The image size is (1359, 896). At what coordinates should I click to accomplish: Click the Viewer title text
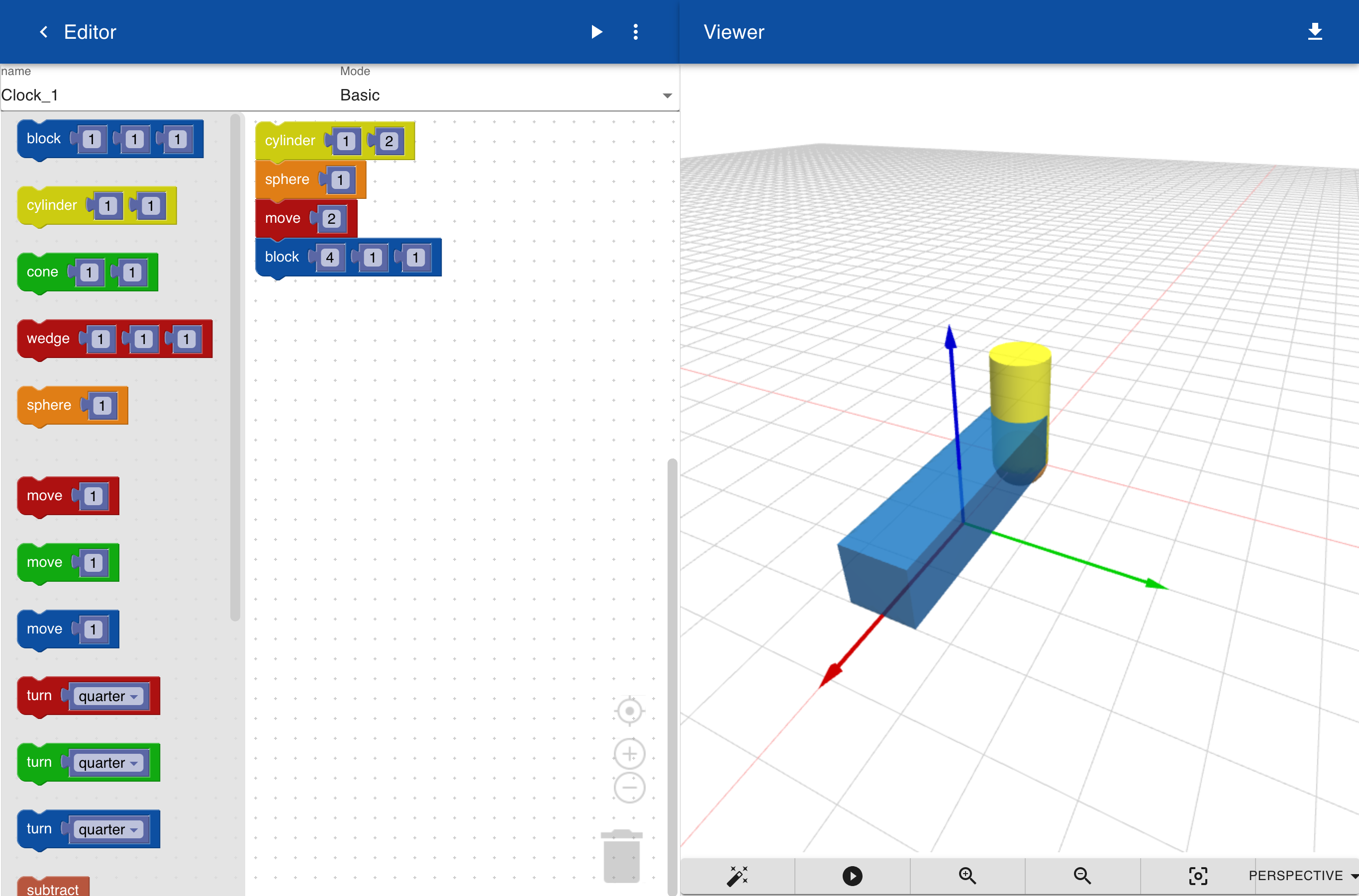click(734, 32)
